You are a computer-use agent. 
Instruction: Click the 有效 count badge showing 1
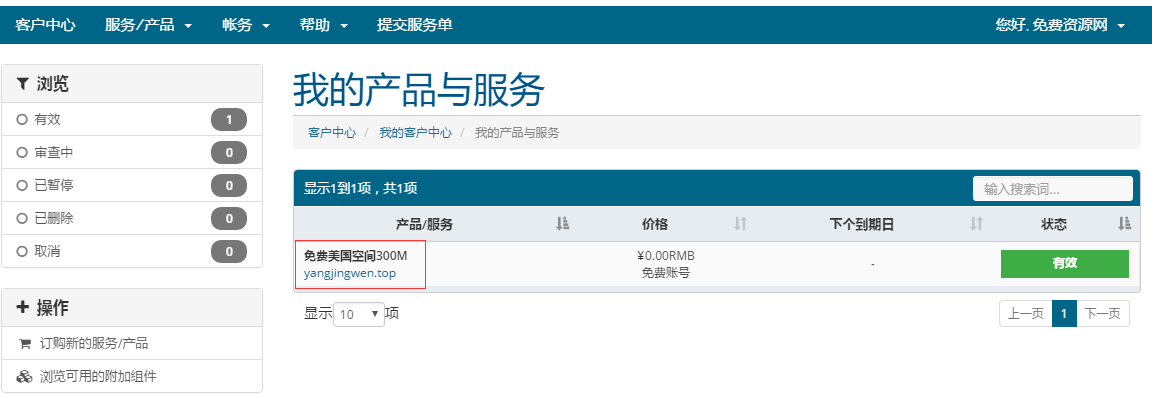(x=229, y=120)
